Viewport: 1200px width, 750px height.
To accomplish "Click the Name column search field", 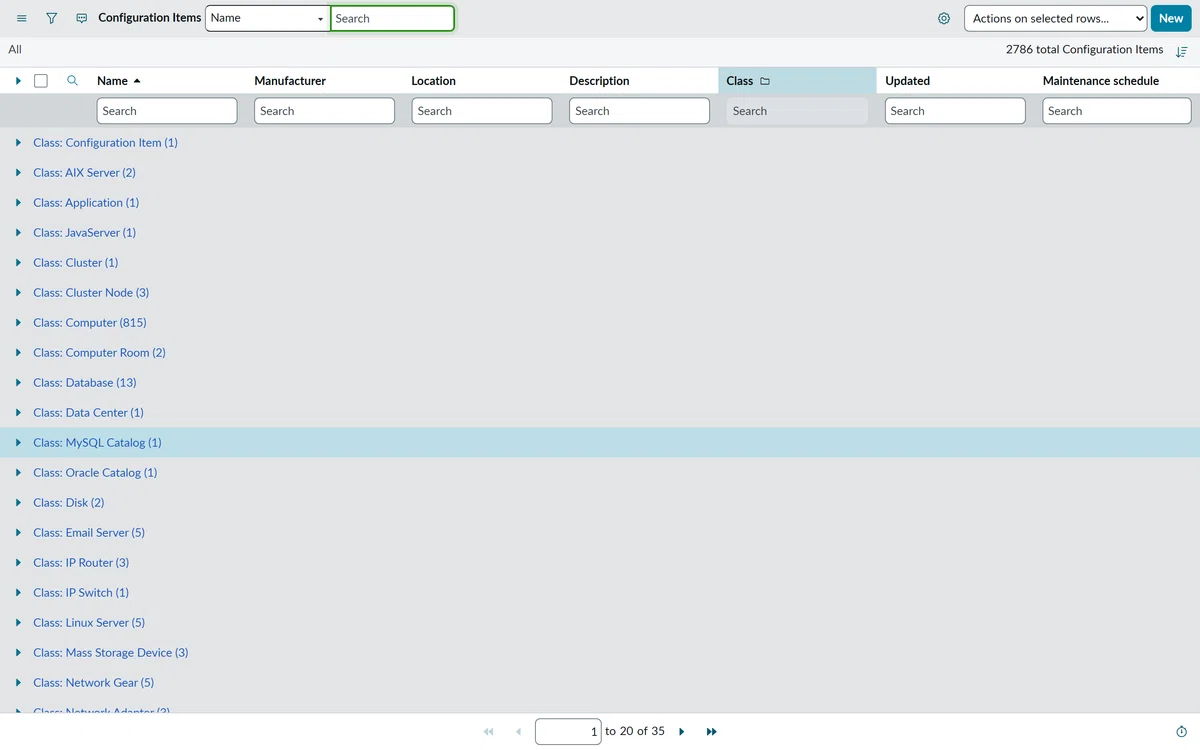I will pos(167,111).
